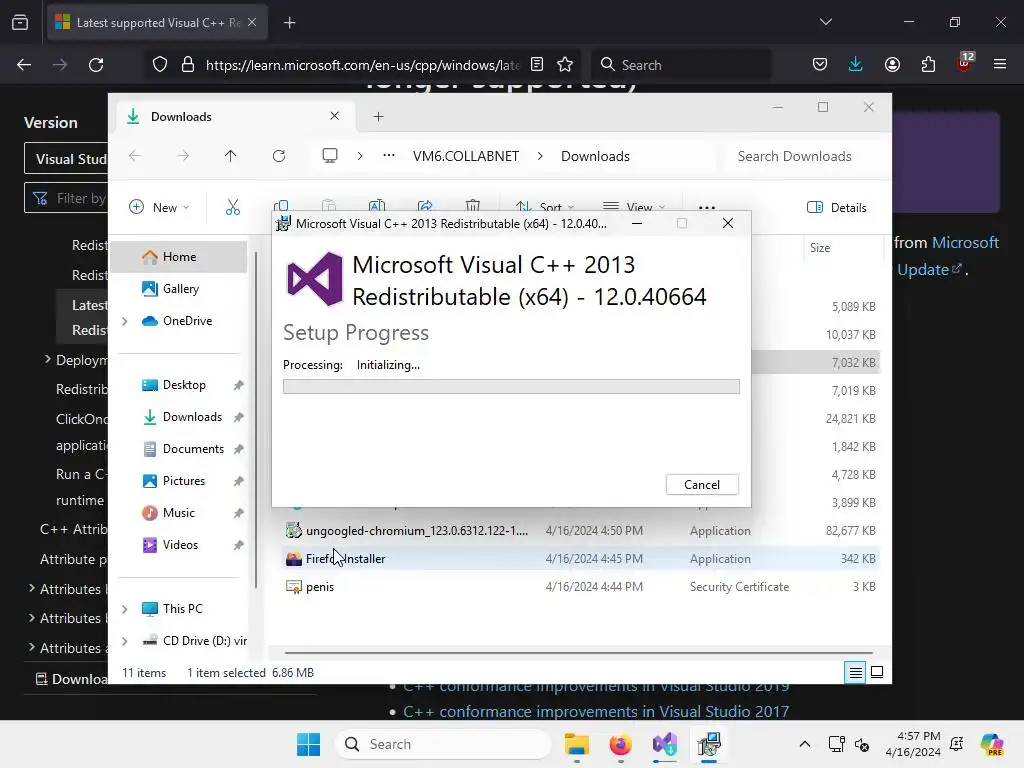This screenshot has width=1024, height=768.
Task: Open Firefox extensions puzzle icon
Action: coord(928,64)
